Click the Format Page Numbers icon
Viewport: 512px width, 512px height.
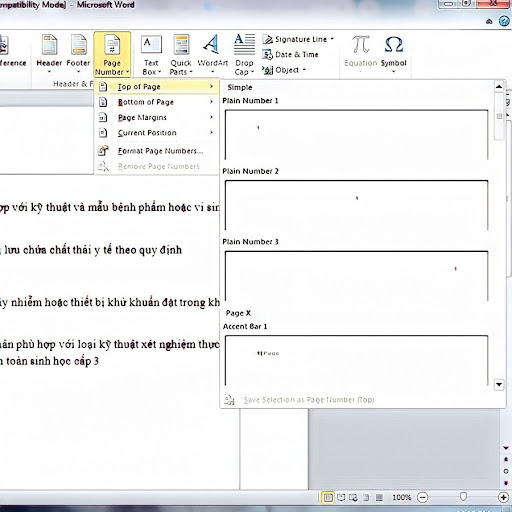tap(103, 151)
